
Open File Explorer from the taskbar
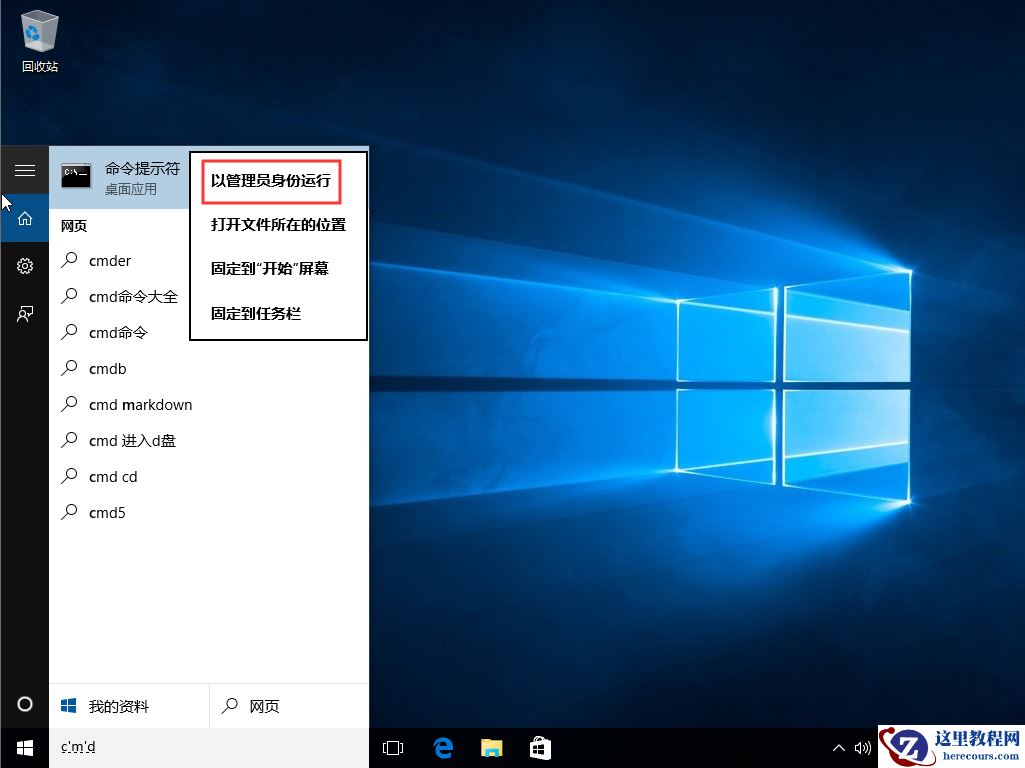click(x=491, y=747)
